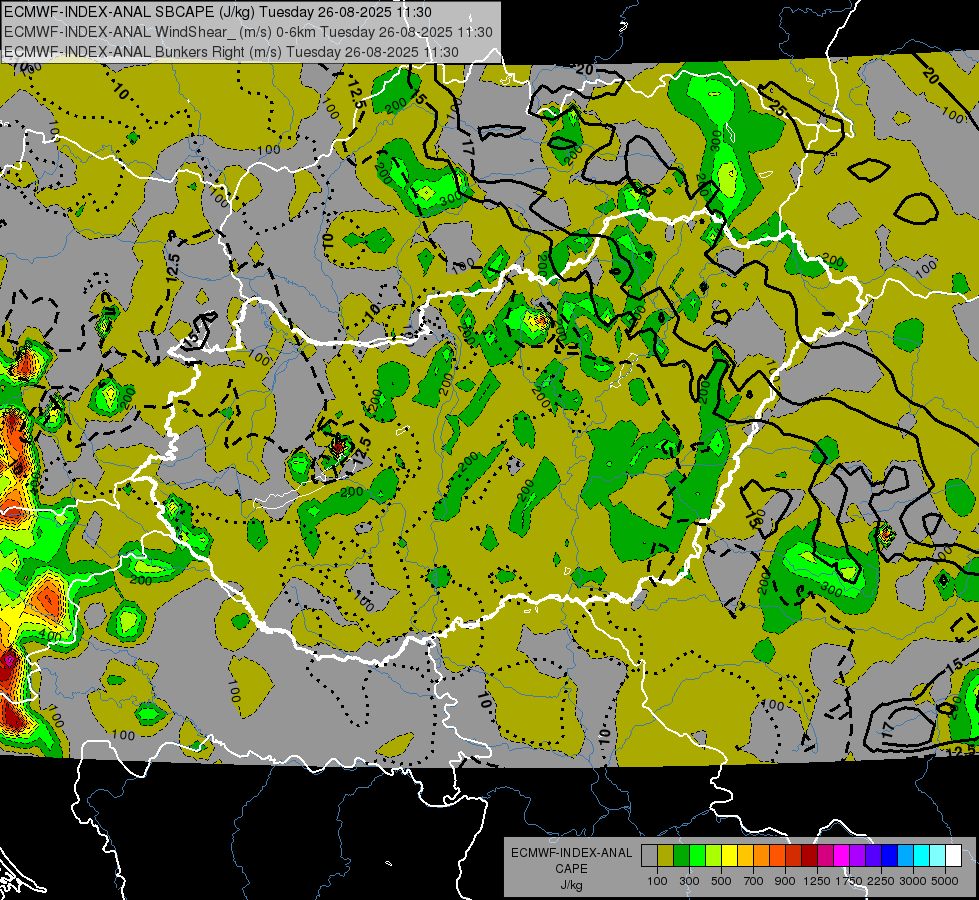Click the 900 legend scale value

click(785, 881)
